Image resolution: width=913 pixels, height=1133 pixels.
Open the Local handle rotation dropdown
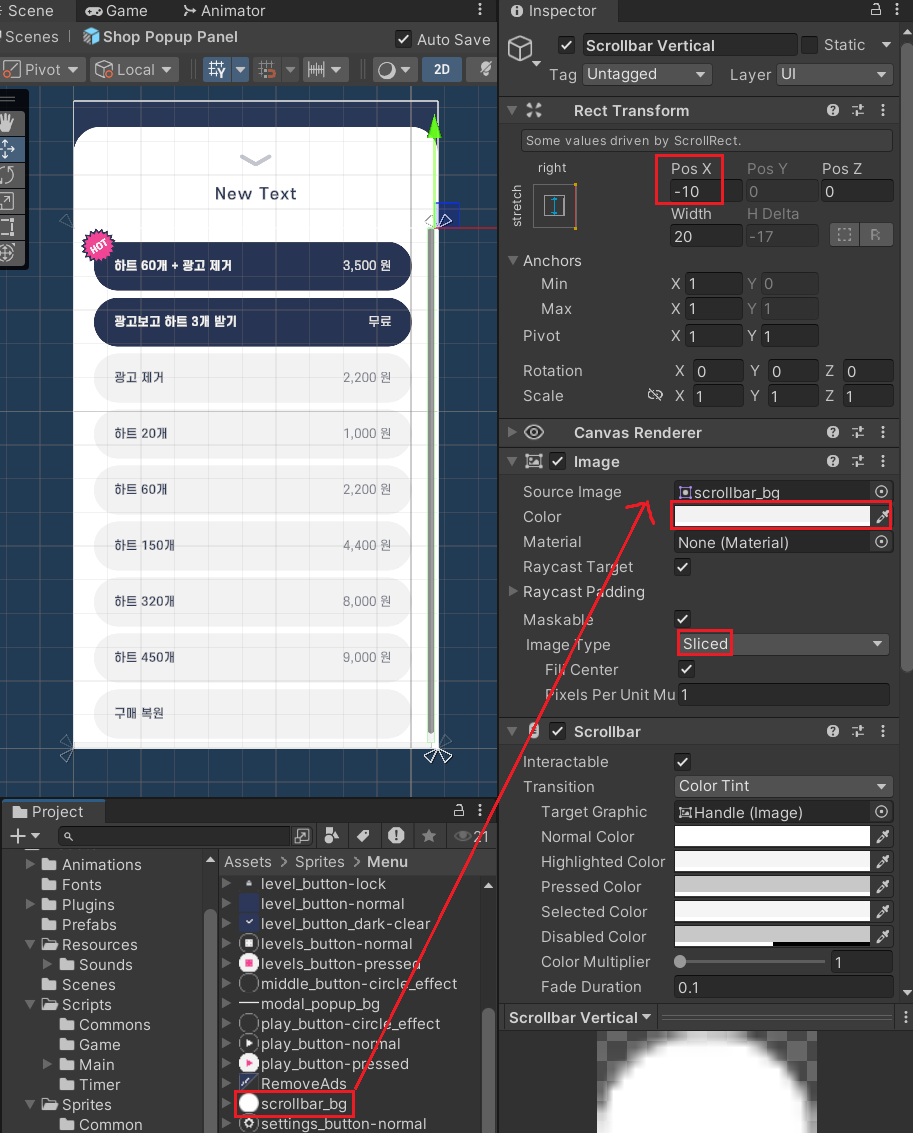pyautogui.click(x=134, y=69)
